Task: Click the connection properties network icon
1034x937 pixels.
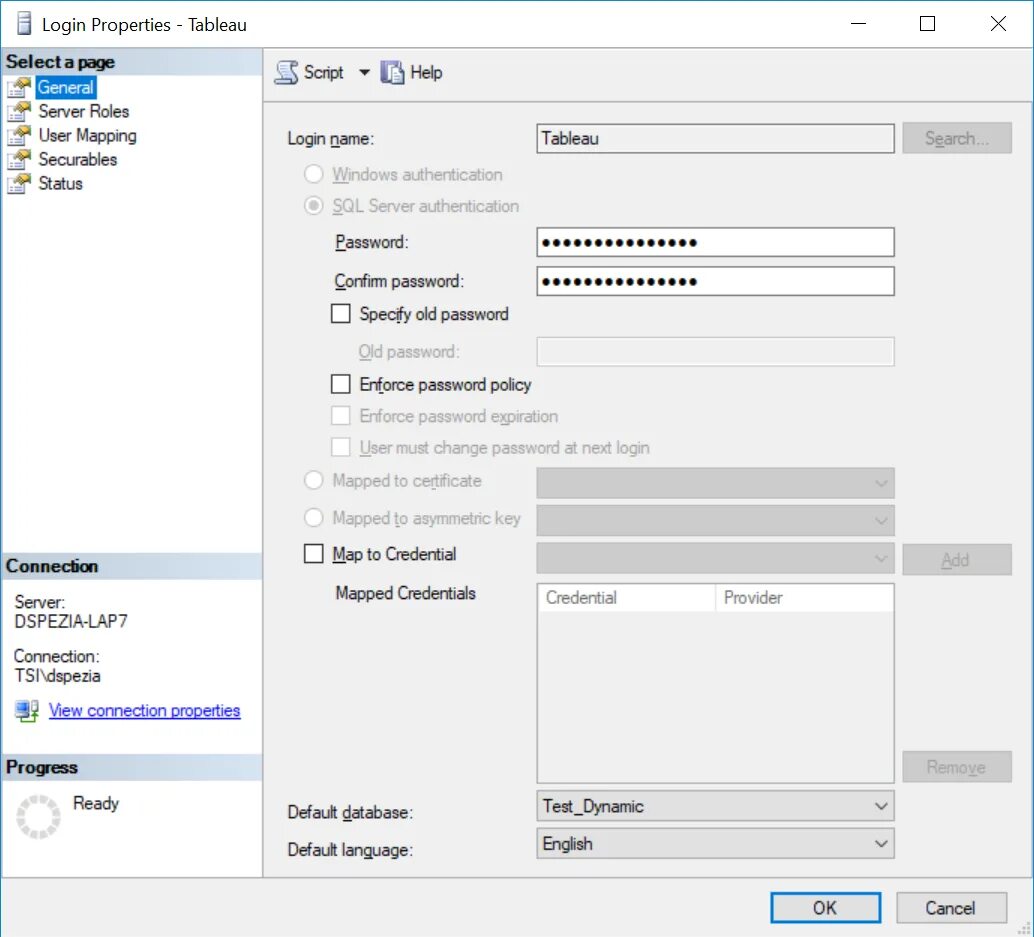Action: click(x=27, y=711)
